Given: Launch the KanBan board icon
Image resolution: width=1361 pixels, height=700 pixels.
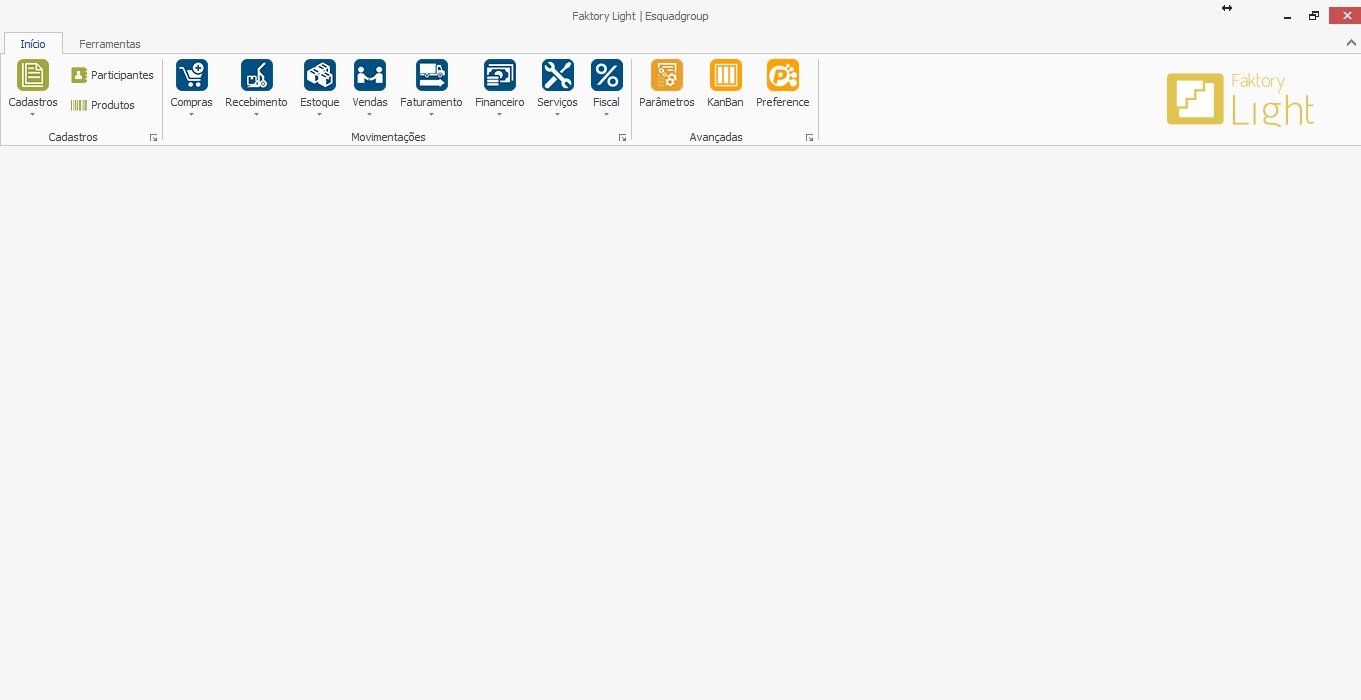Looking at the screenshot, I should [725, 75].
